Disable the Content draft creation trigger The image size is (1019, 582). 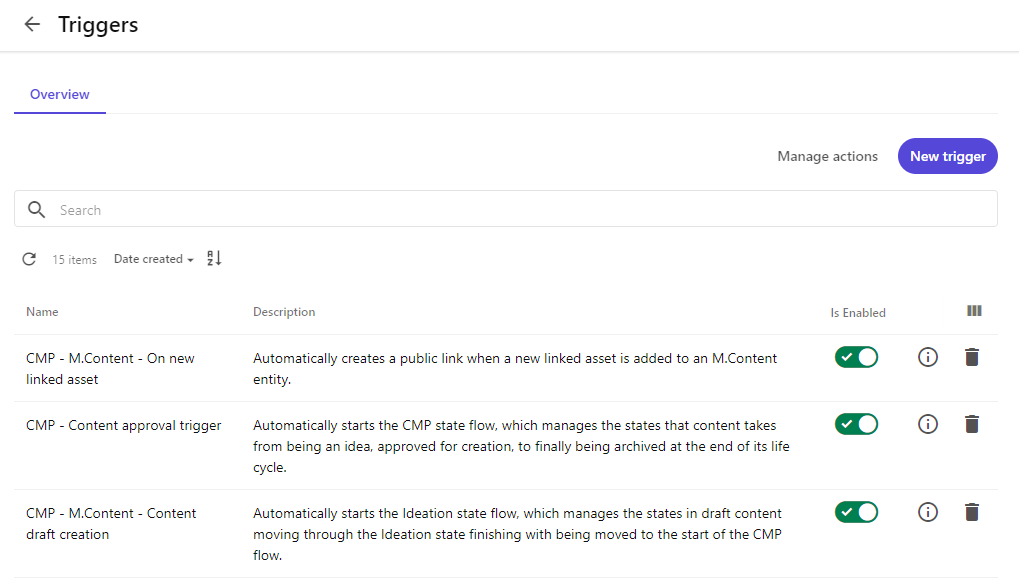click(856, 512)
